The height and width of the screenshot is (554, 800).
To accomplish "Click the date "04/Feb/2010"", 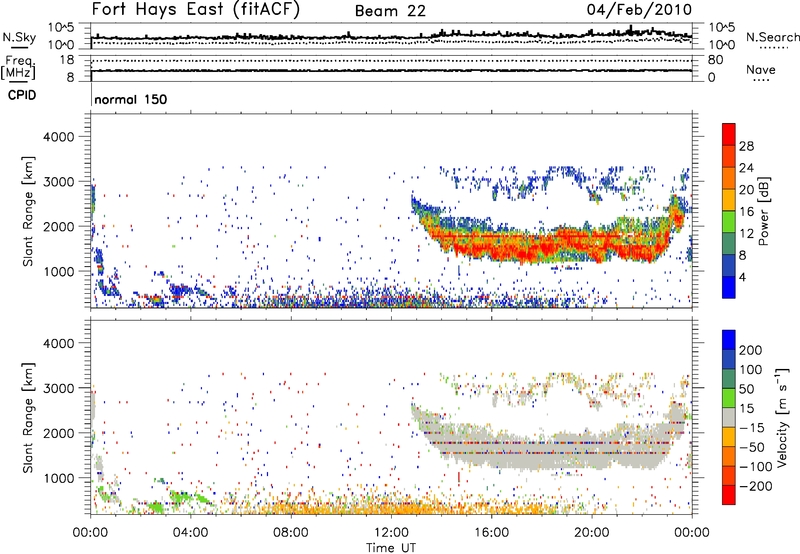I will [639, 10].
